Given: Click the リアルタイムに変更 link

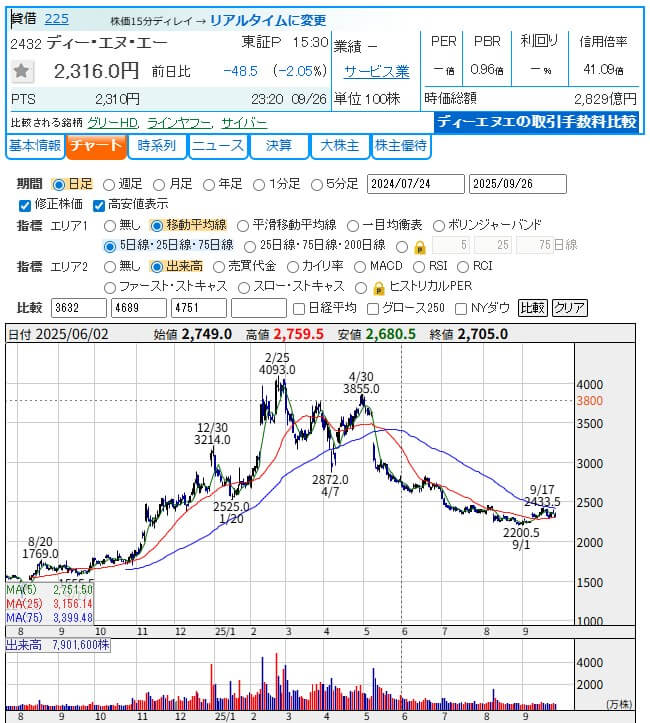Looking at the screenshot, I should (x=267, y=20).
